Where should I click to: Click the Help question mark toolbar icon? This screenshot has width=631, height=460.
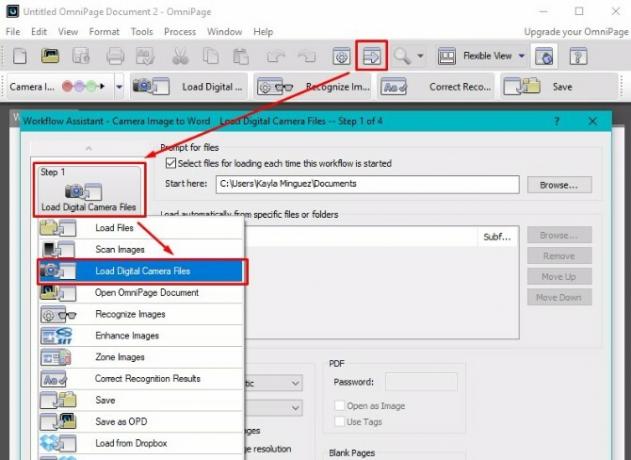click(x=578, y=56)
